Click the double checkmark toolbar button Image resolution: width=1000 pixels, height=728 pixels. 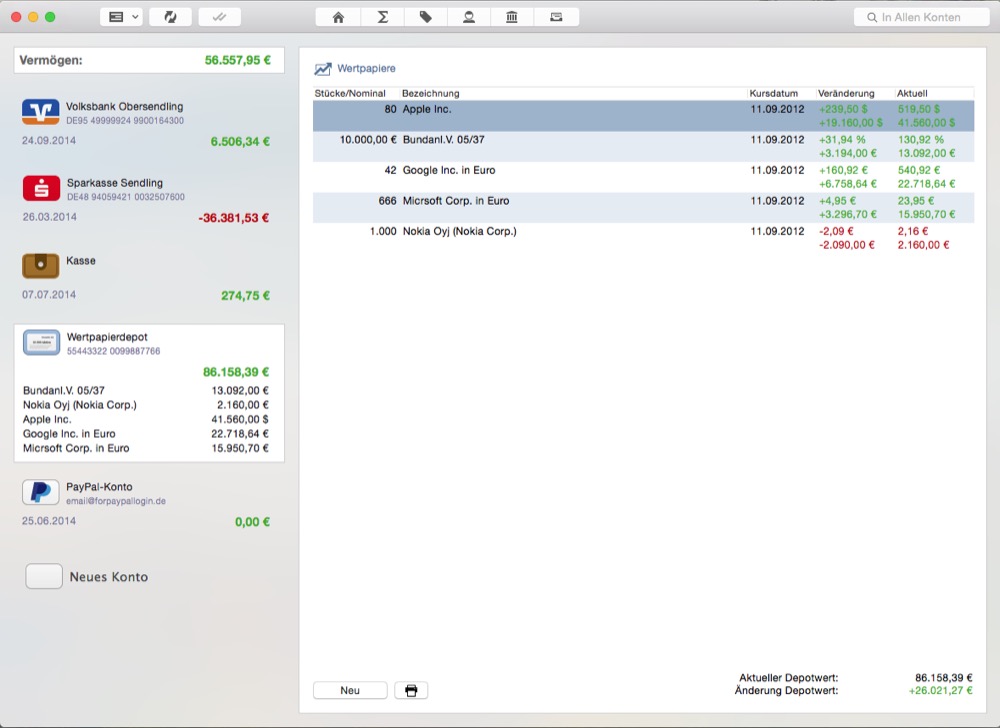tap(219, 17)
